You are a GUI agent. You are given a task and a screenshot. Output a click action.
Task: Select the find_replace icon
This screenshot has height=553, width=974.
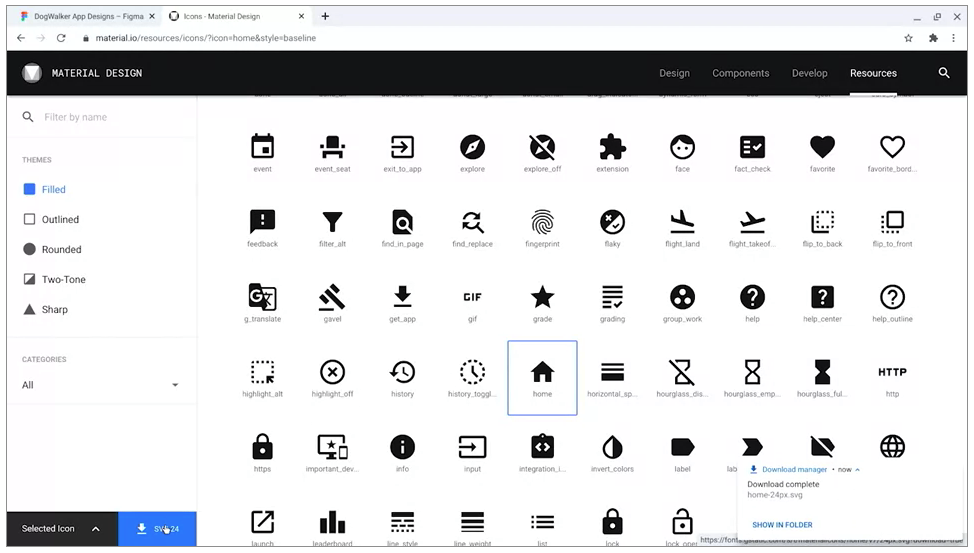click(x=472, y=222)
